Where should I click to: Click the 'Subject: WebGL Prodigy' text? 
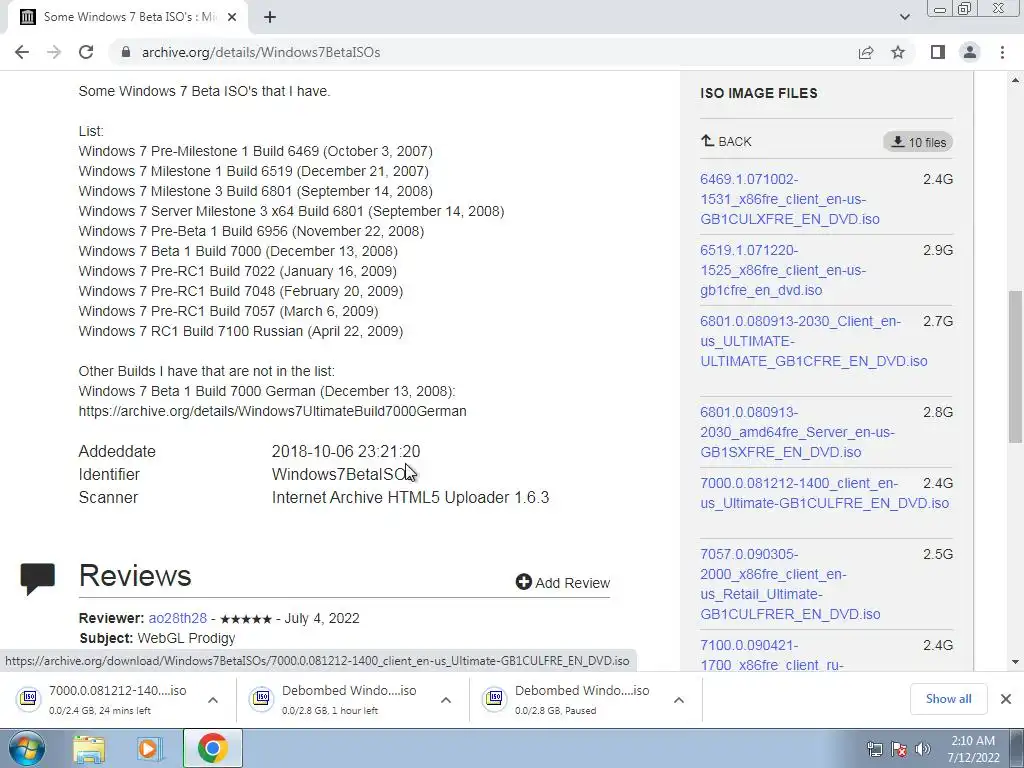tap(157, 638)
